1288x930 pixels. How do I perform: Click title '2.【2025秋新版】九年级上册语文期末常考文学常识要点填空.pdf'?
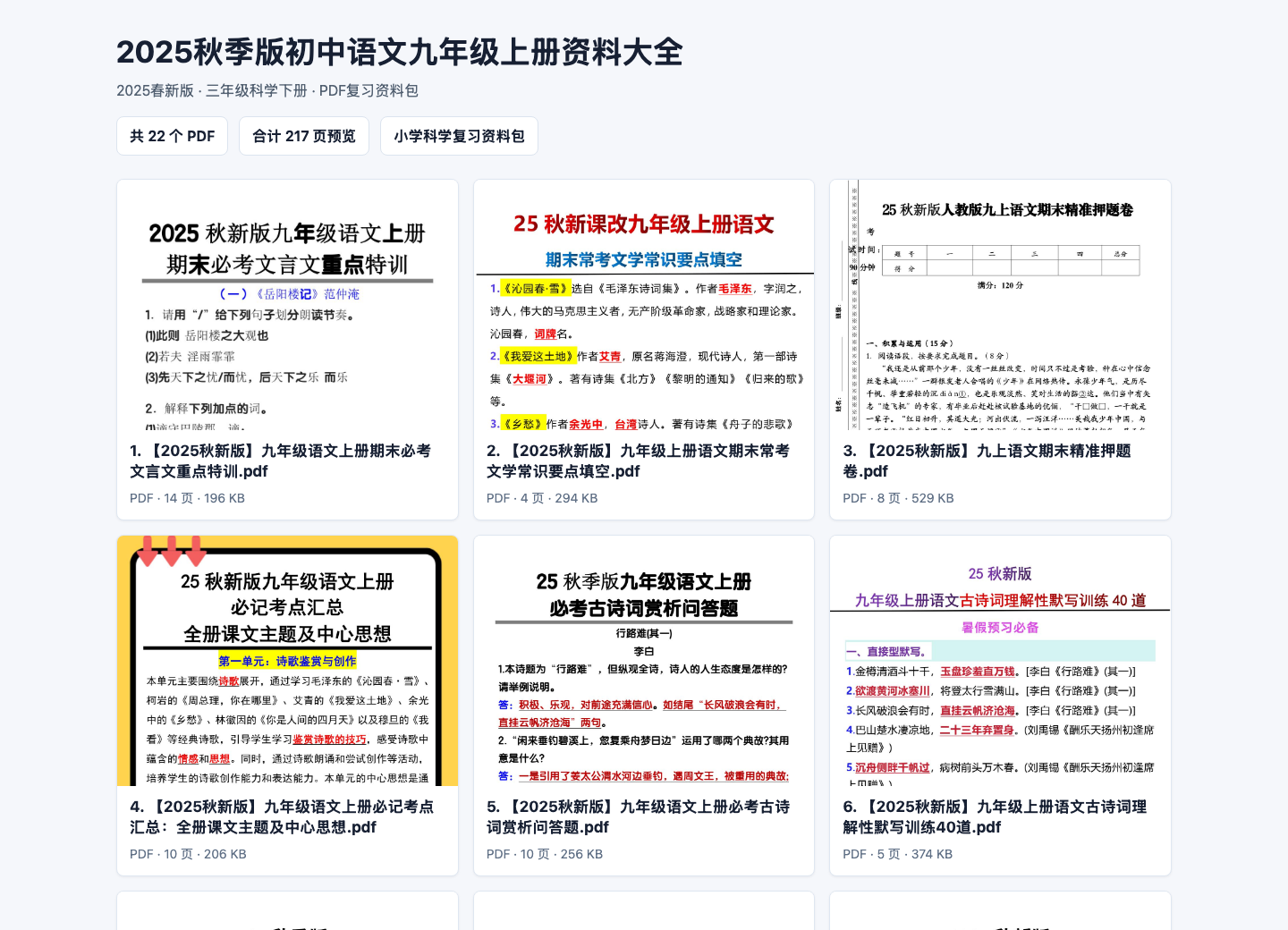639,461
